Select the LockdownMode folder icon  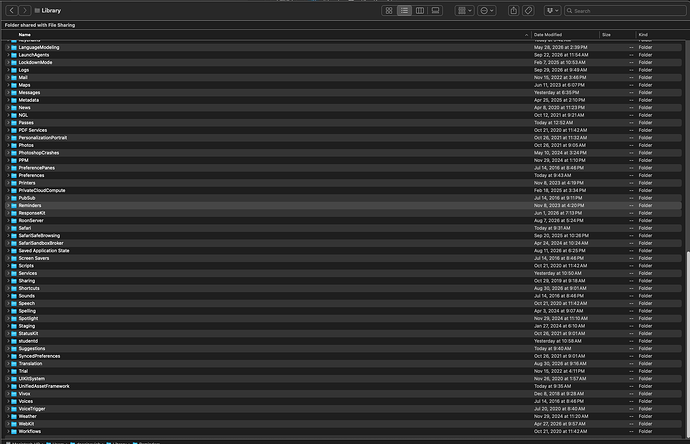[x=14, y=62]
